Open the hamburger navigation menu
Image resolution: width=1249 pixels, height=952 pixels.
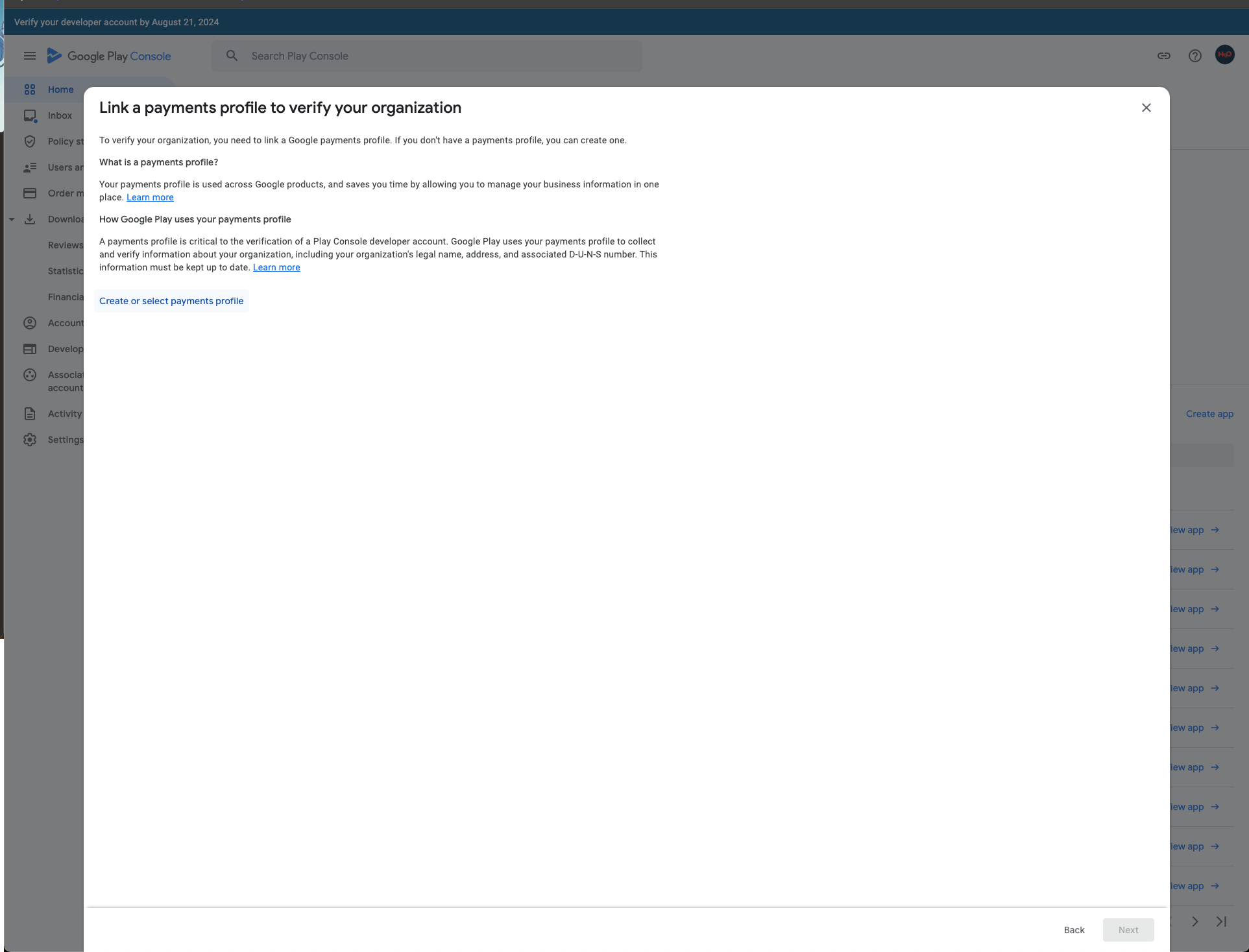pyautogui.click(x=30, y=56)
